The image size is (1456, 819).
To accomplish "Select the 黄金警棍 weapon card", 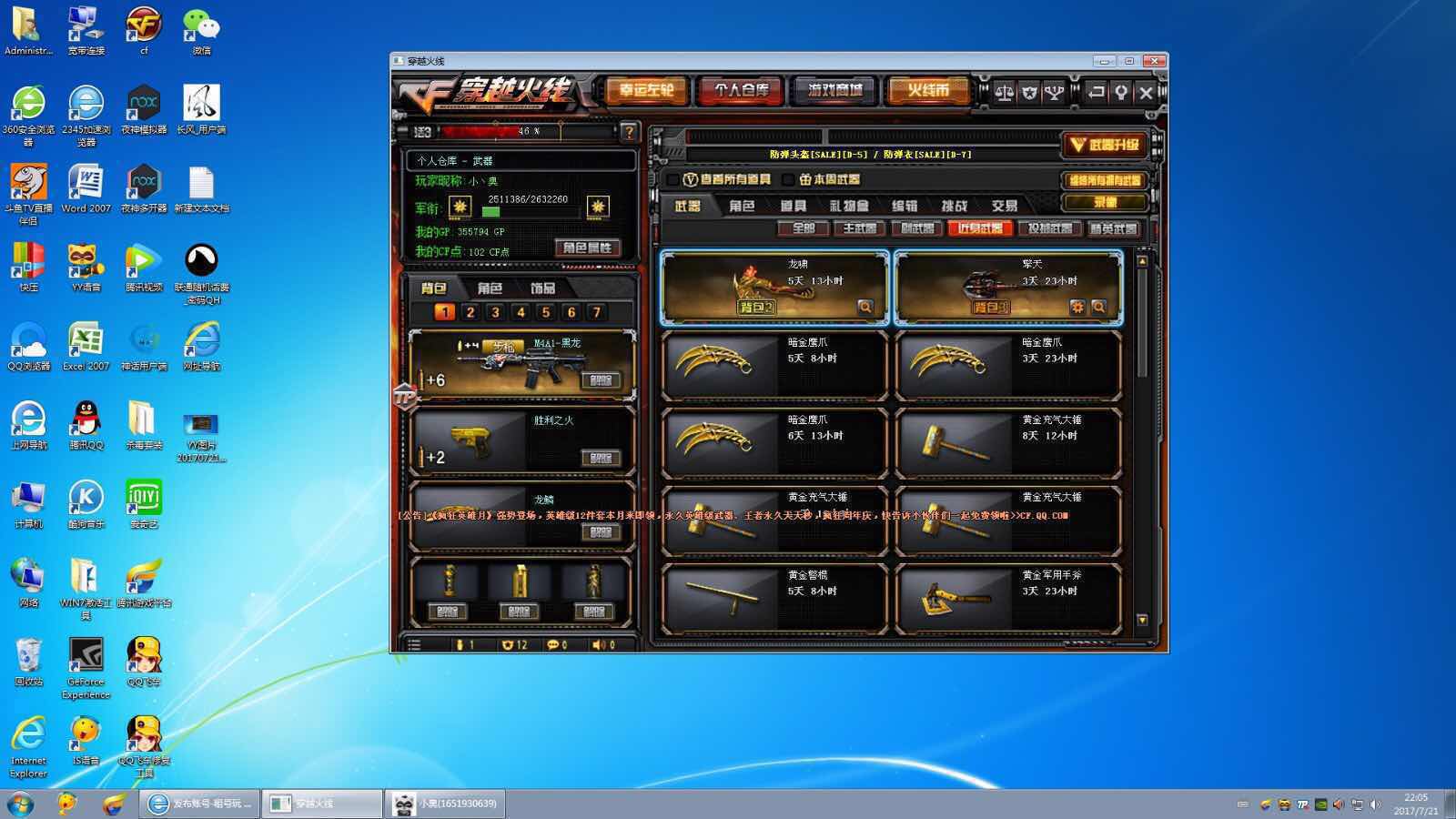I will pyautogui.click(x=774, y=597).
